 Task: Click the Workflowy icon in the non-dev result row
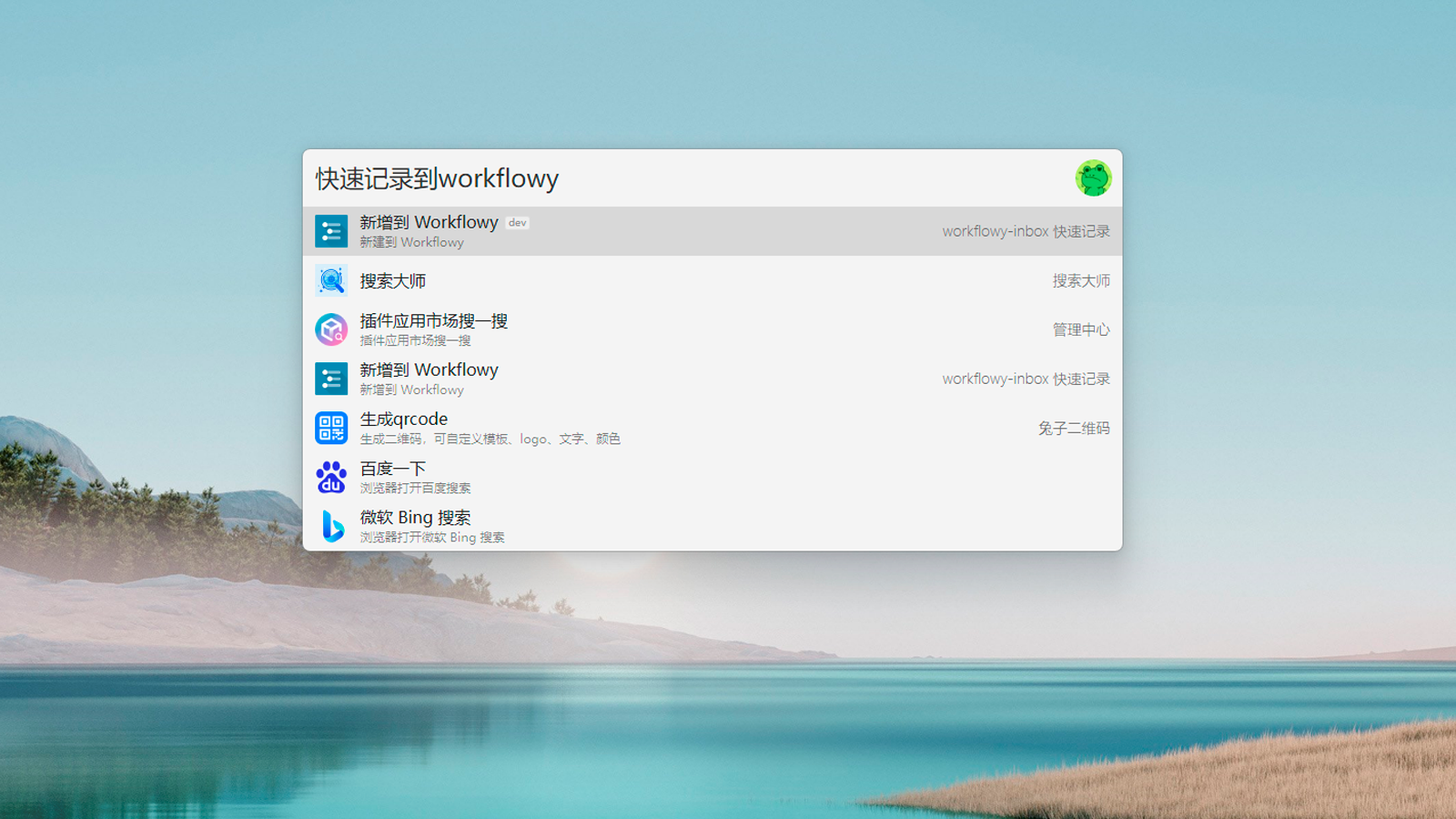(331, 379)
